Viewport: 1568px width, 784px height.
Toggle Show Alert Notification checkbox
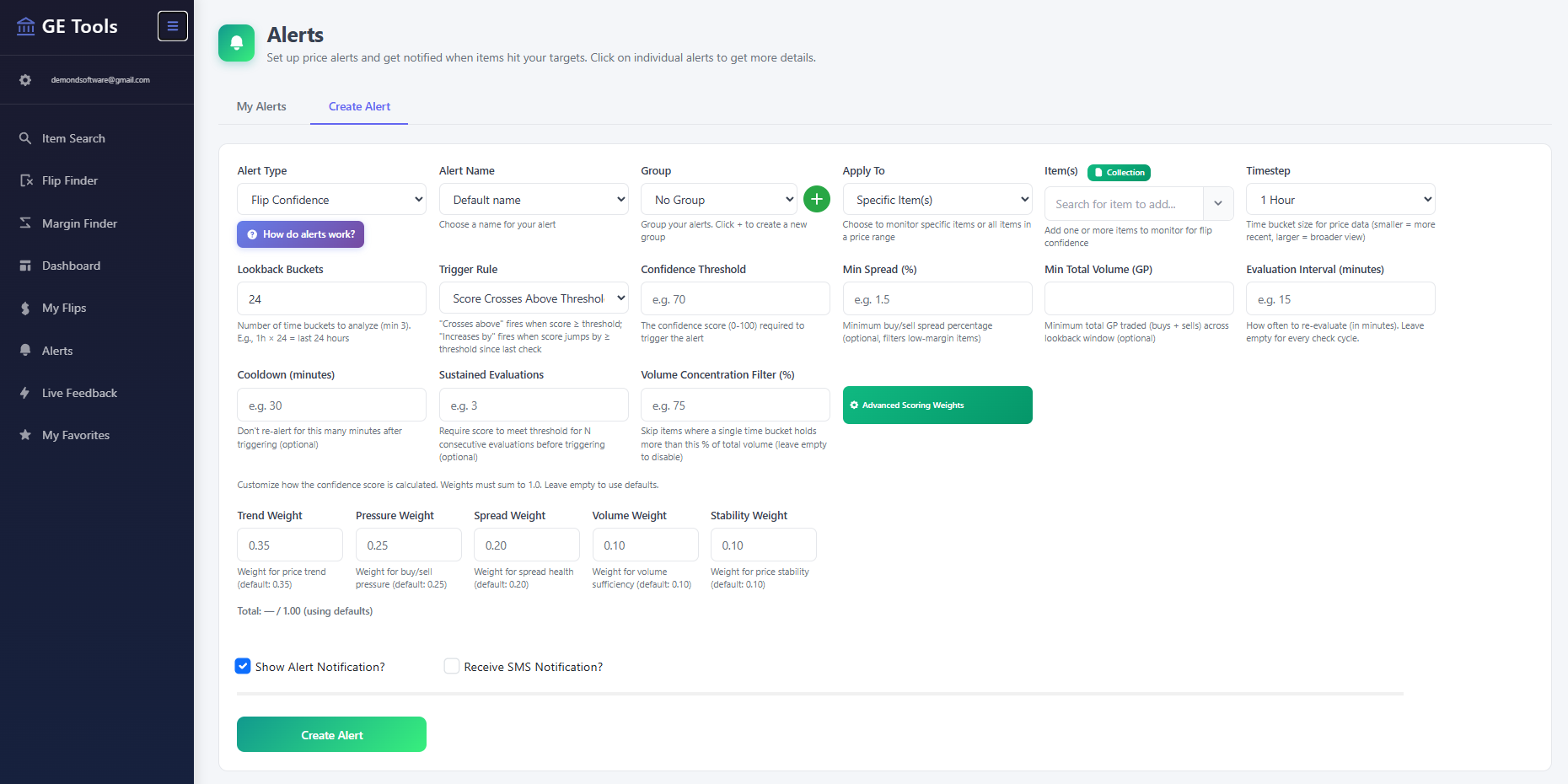(x=243, y=666)
